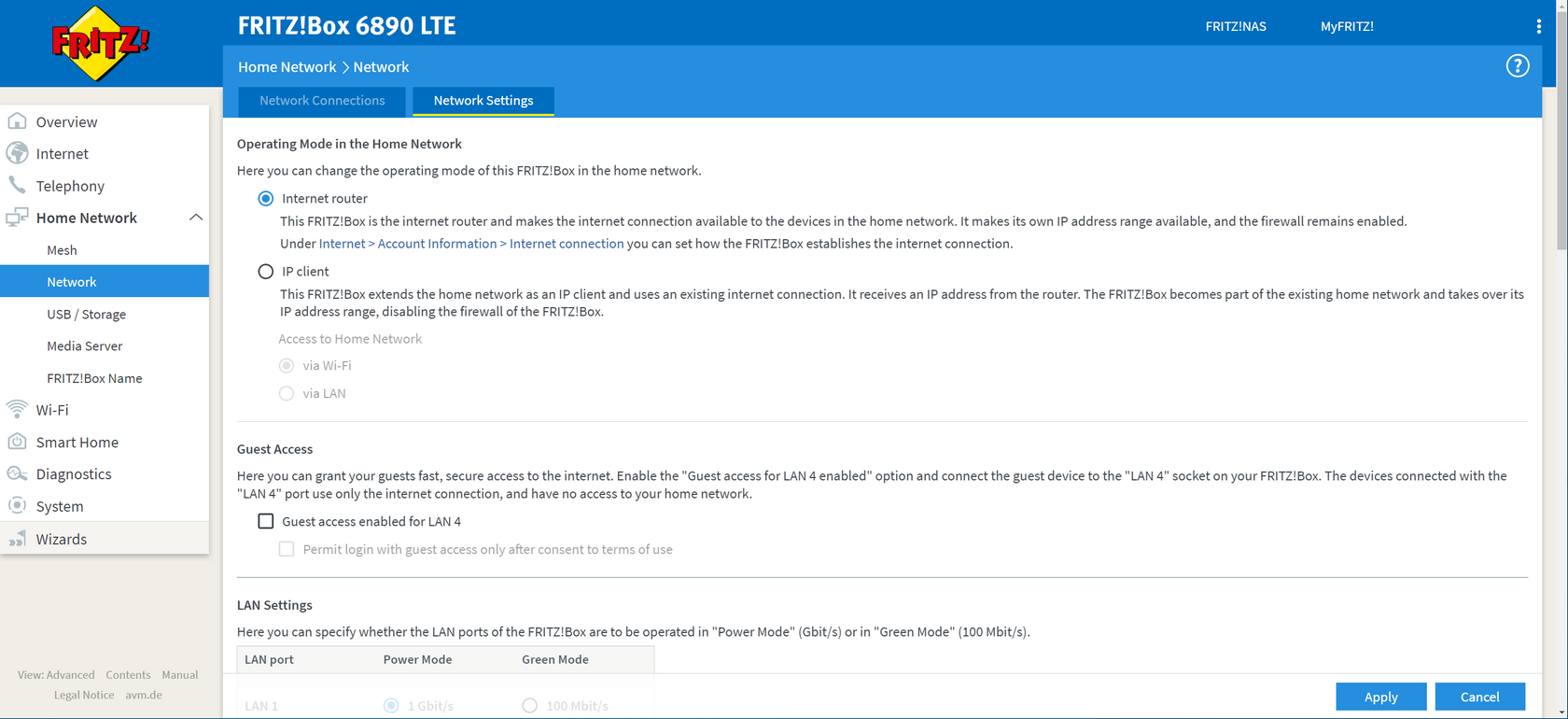Image resolution: width=1568 pixels, height=719 pixels.
Task: Click the Green Mode column header
Action: tap(555, 659)
